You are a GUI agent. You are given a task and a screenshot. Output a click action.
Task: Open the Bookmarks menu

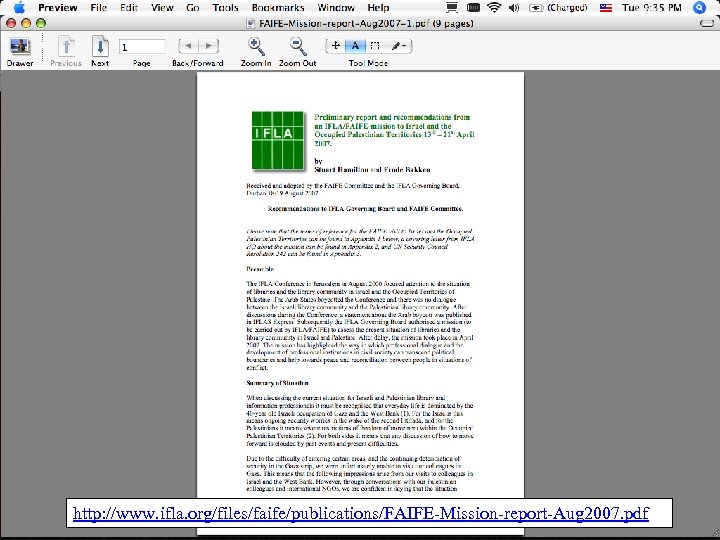tap(278, 8)
